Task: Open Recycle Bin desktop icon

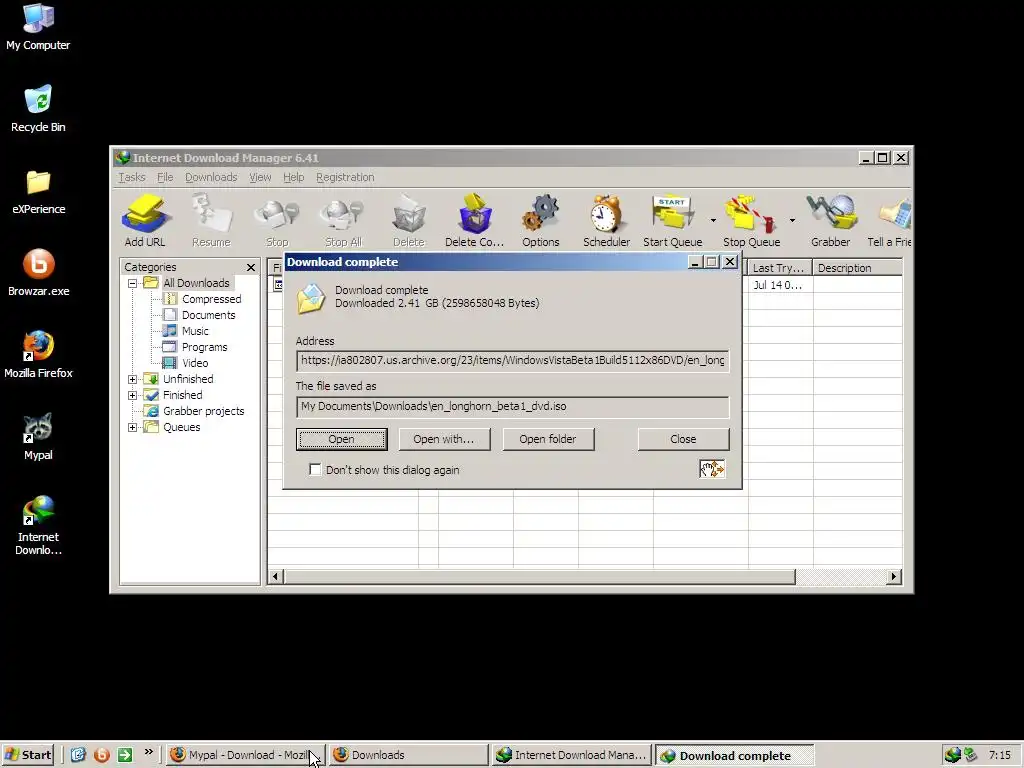Action: pos(38,109)
